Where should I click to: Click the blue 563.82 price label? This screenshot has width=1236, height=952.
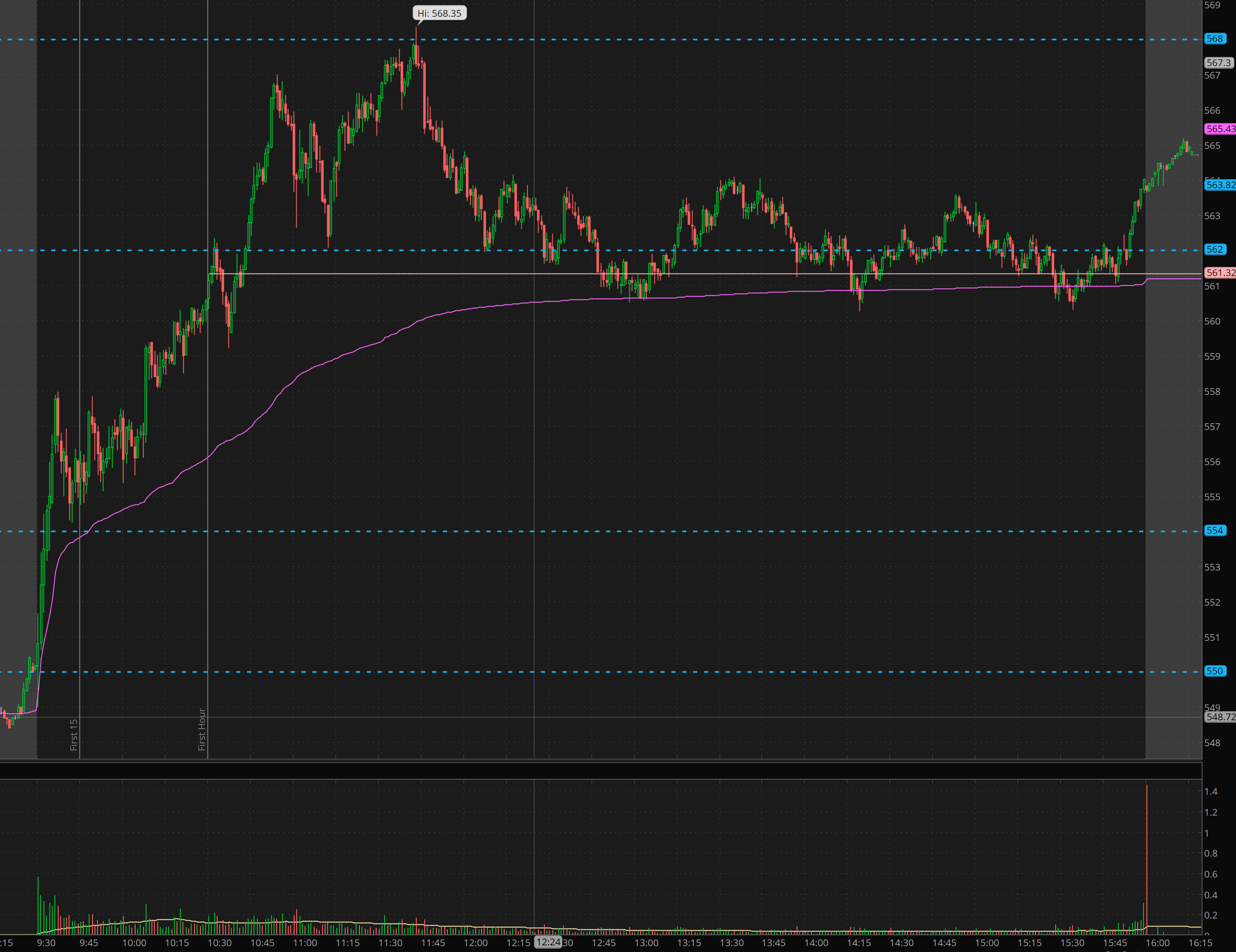click(1220, 185)
